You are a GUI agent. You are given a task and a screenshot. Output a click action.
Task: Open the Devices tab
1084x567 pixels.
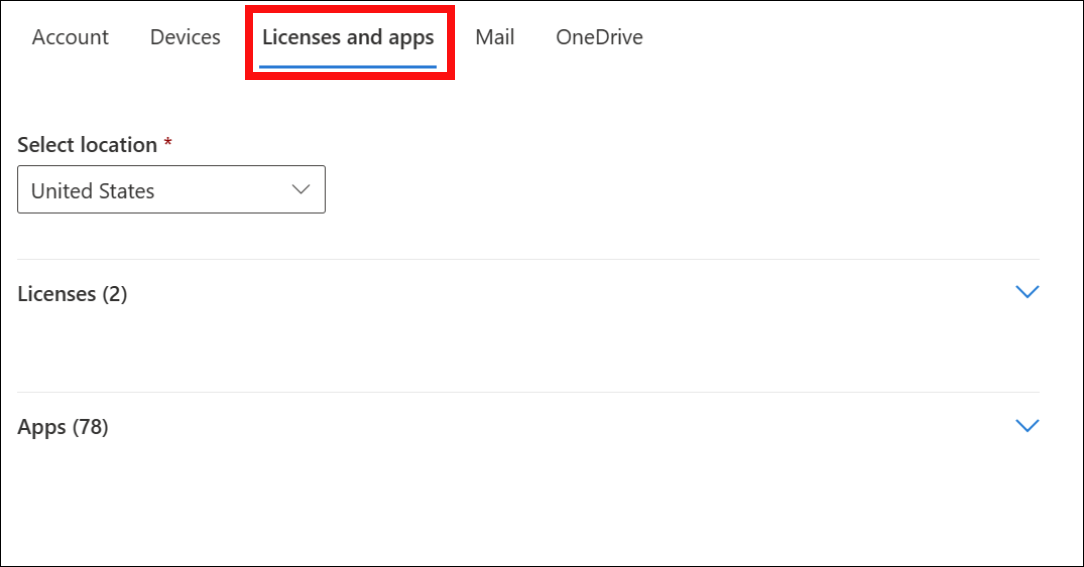185,38
